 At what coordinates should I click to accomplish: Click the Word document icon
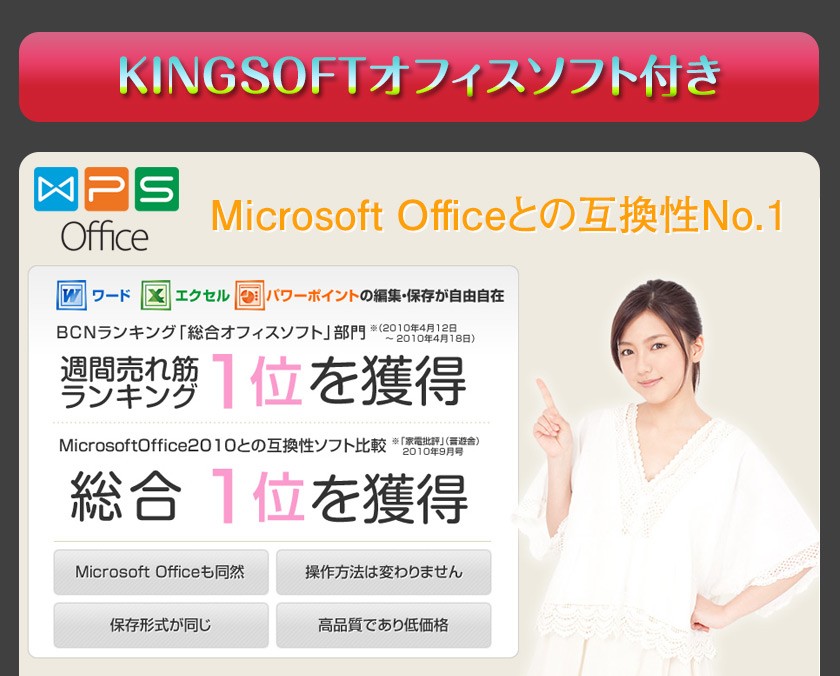(71, 295)
